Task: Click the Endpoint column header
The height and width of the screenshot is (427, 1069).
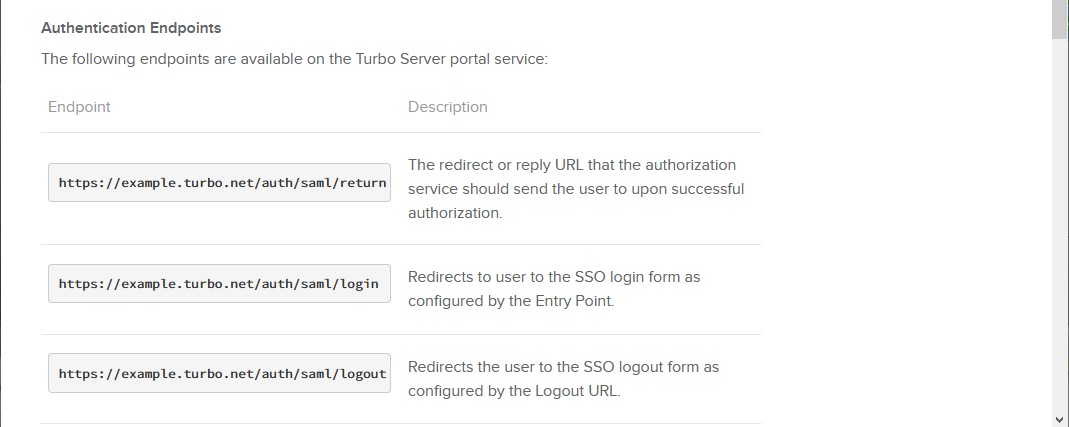Action: pyautogui.click(x=79, y=107)
